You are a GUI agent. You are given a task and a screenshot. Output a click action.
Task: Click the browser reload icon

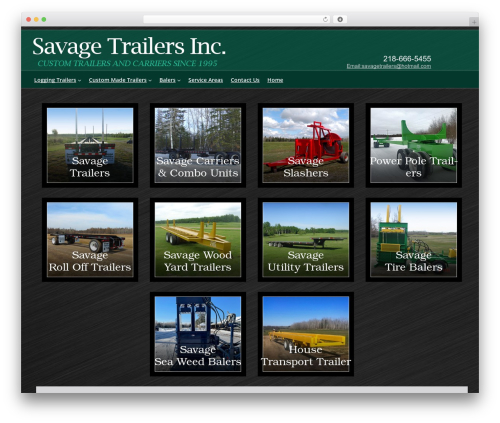click(x=325, y=20)
